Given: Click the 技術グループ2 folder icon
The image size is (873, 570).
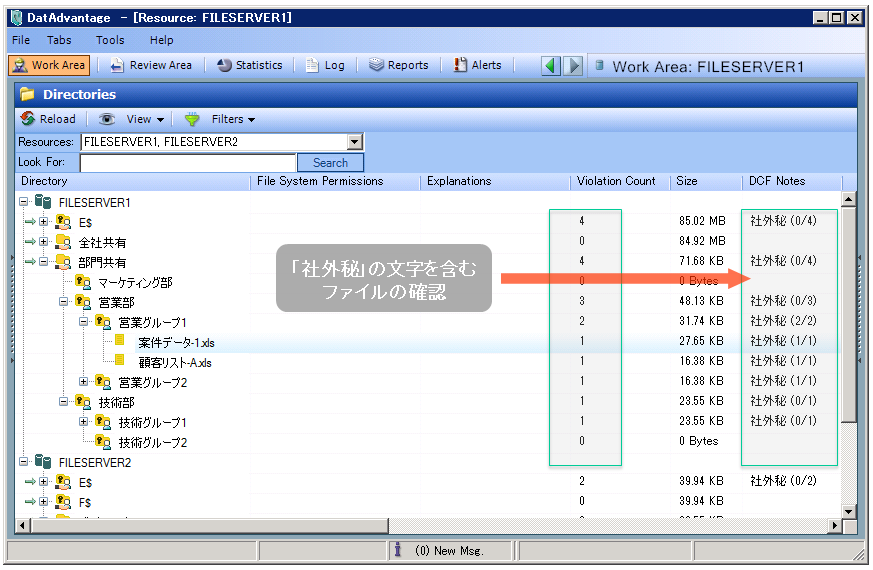Looking at the screenshot, I should point(103,442).
